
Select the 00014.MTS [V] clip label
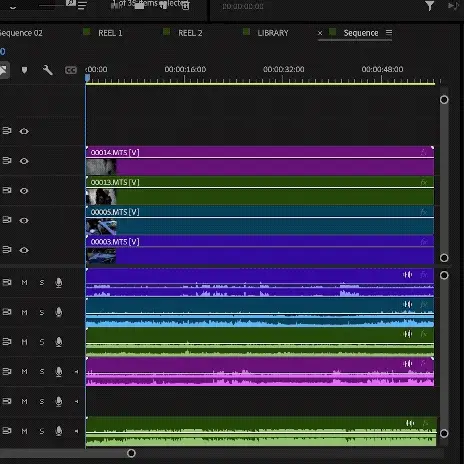[115, 152]
